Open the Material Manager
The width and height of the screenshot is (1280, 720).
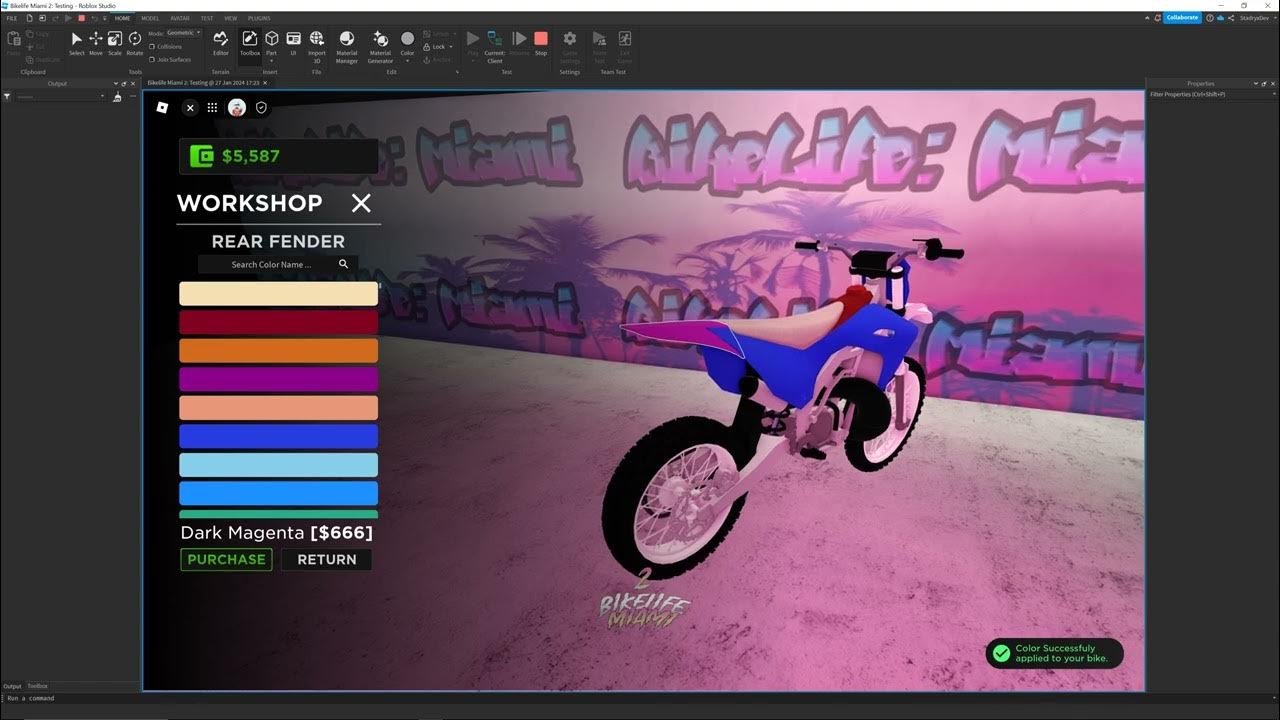[x=347, y=46]
